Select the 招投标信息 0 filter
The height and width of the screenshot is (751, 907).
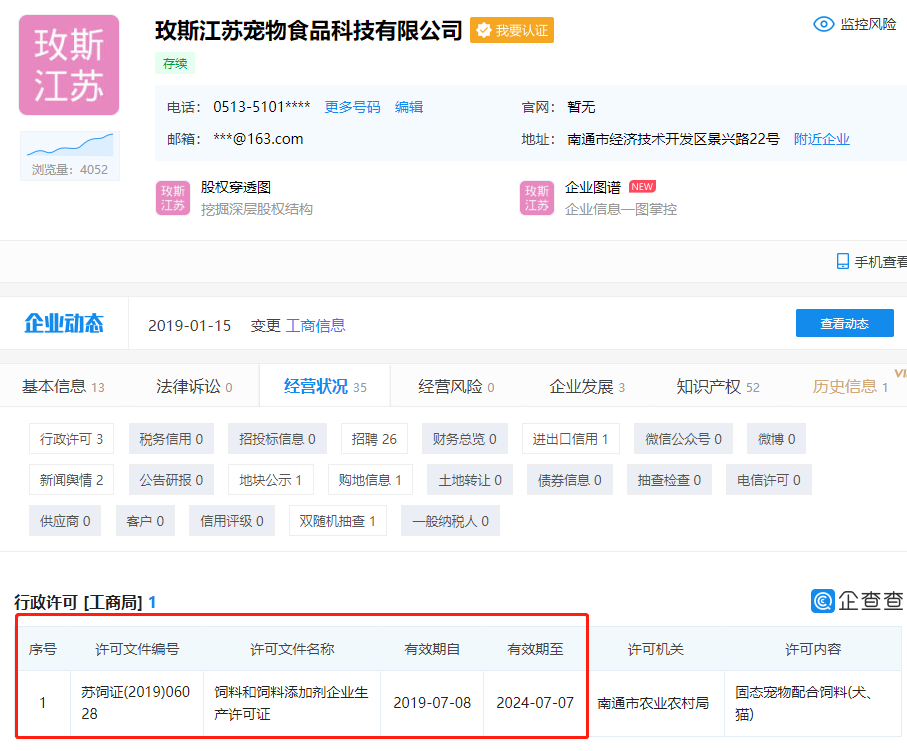[277, 439]
